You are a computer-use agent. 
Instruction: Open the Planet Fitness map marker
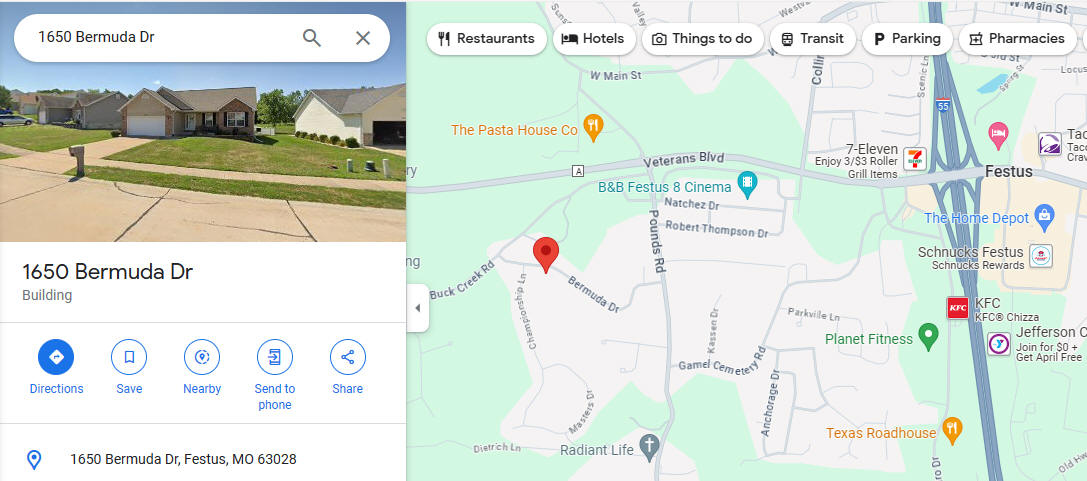click(928, 337)
